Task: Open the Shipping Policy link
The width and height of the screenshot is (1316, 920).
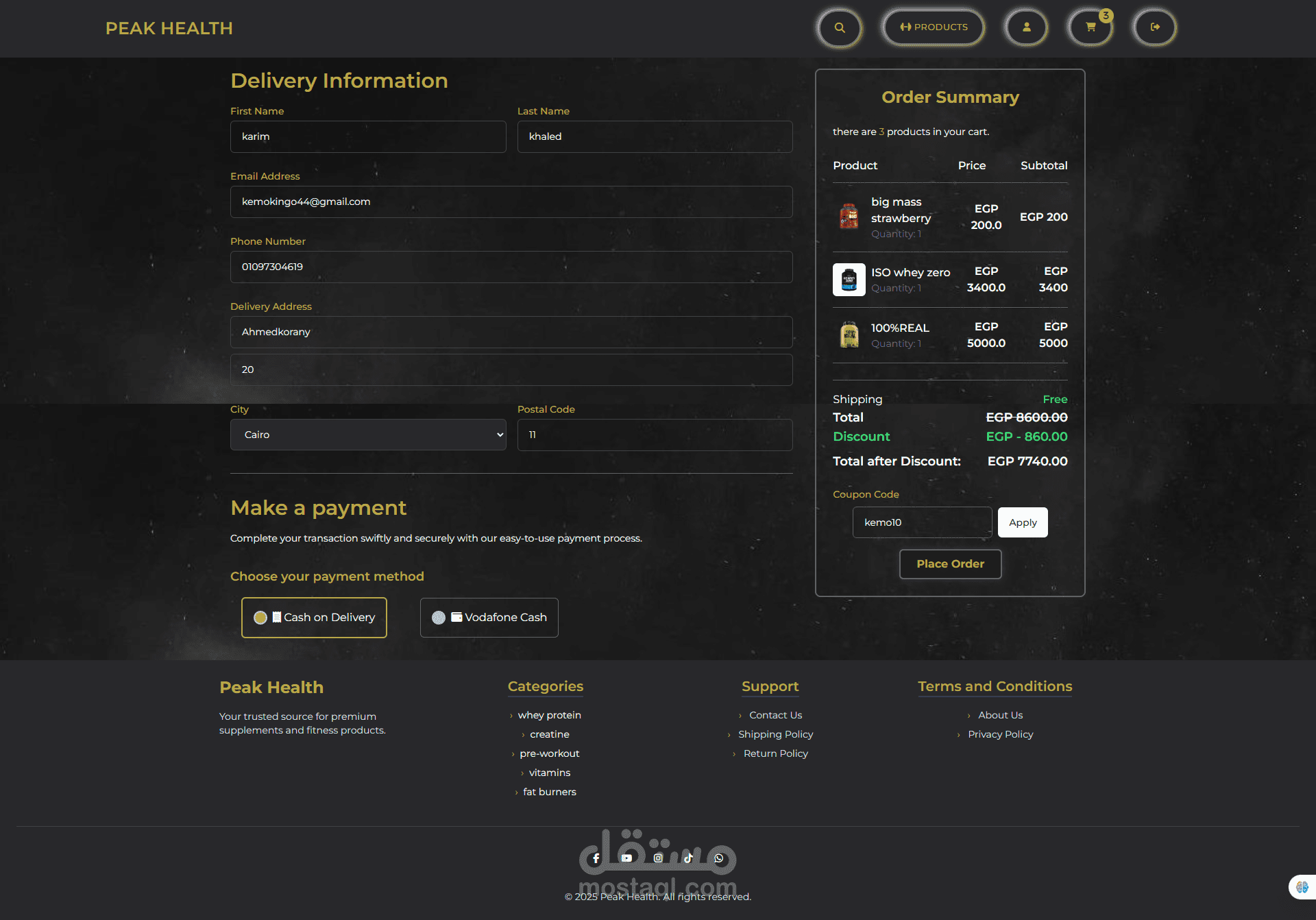Action: click(775, 734)
